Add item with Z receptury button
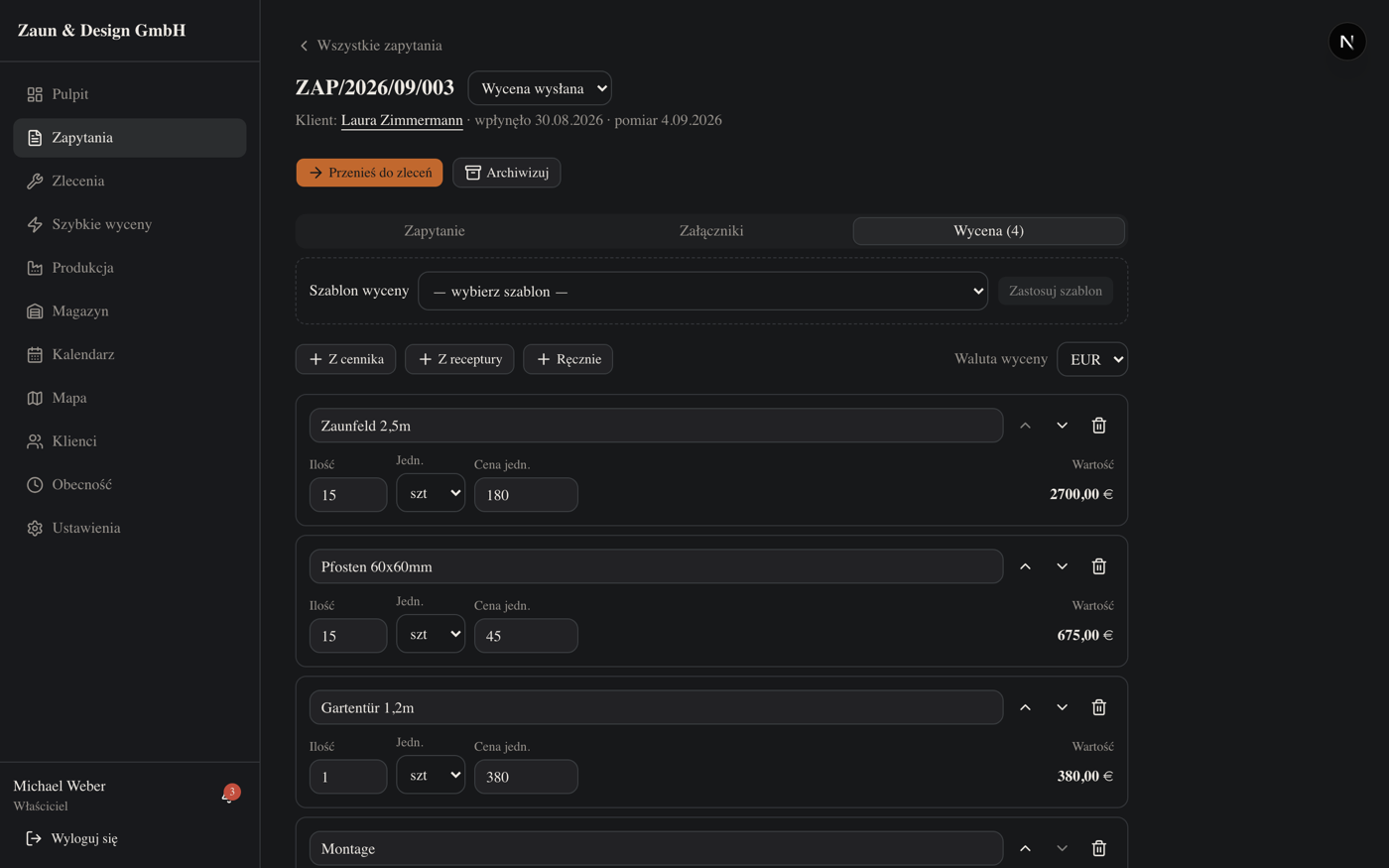This screenshot has width=1389, height=868. (459, 359)
